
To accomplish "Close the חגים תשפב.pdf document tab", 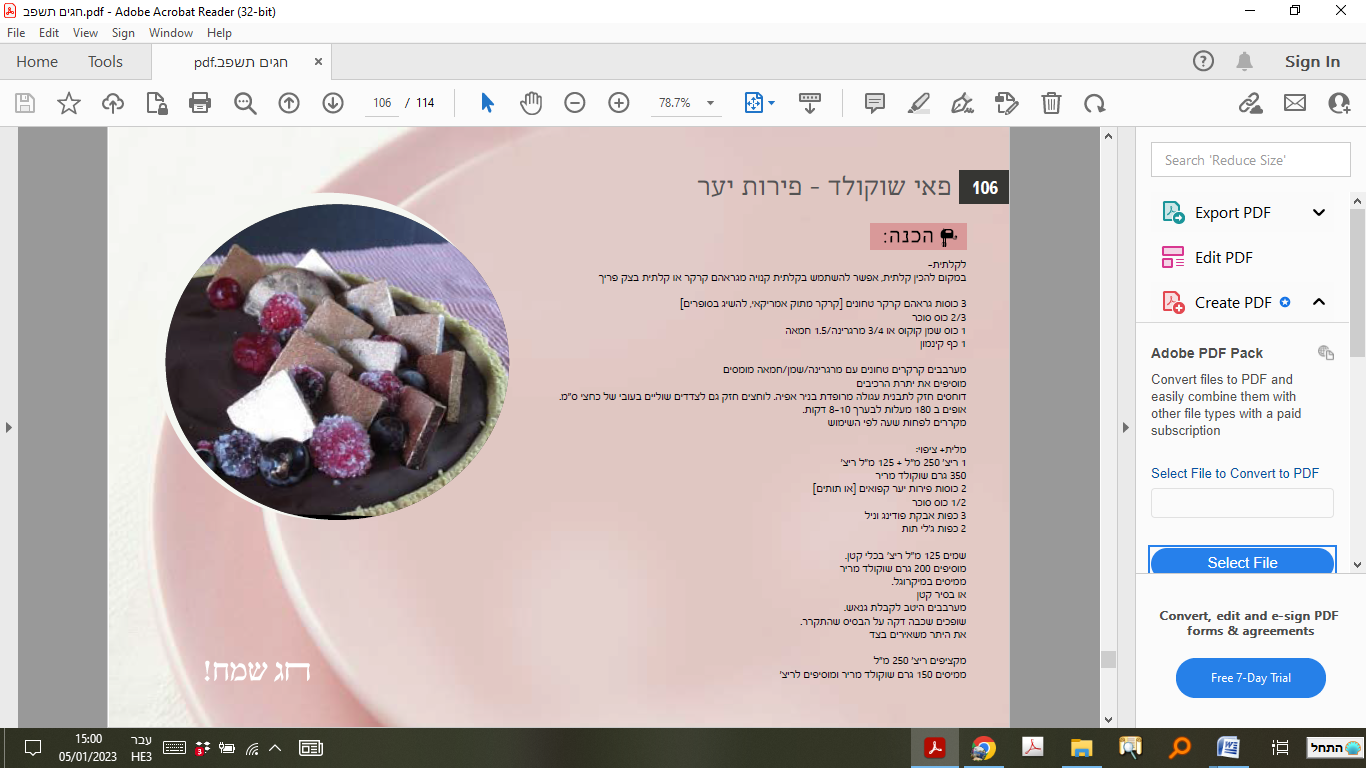I will click(x=318, y=62).
